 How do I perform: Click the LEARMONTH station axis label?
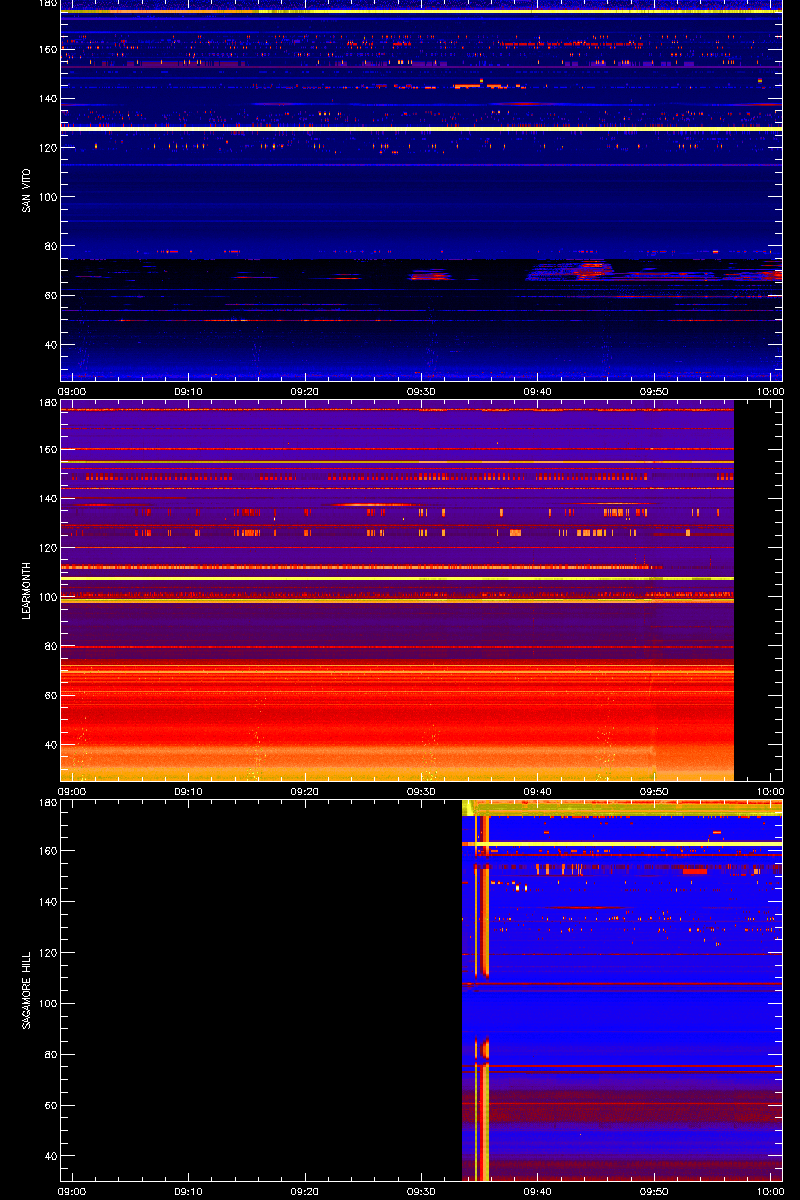tap(25, 590)
